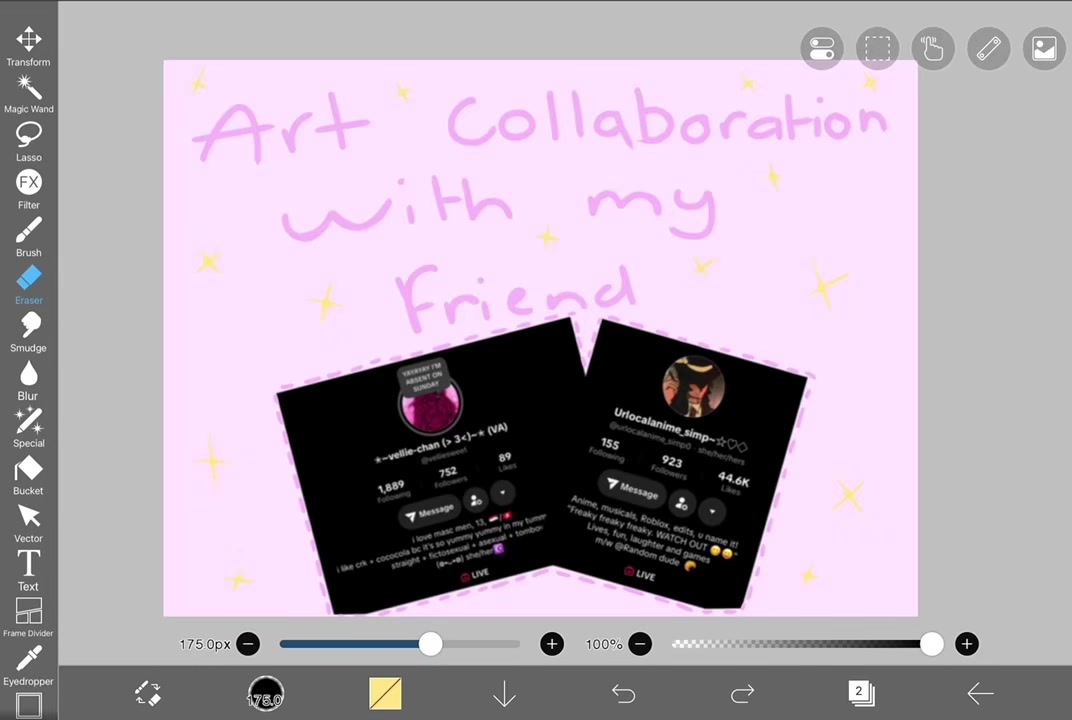The height and width of the screenshot is (720, 1072).
Task: Open the selection area tool at top
Action: (877, 49)
